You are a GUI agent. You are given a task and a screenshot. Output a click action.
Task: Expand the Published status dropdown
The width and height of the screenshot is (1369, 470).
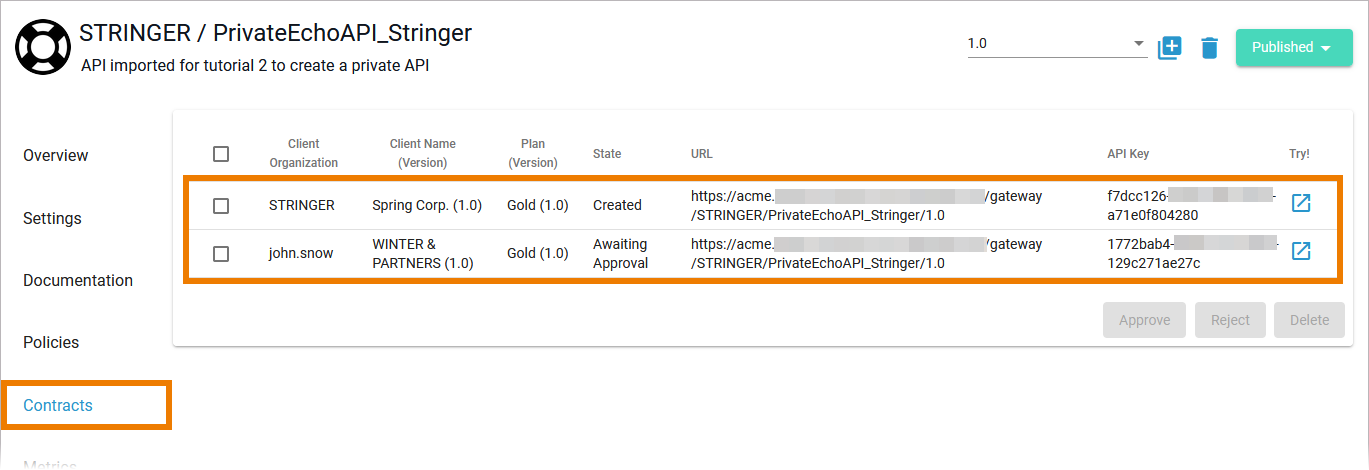[1293, 47]
